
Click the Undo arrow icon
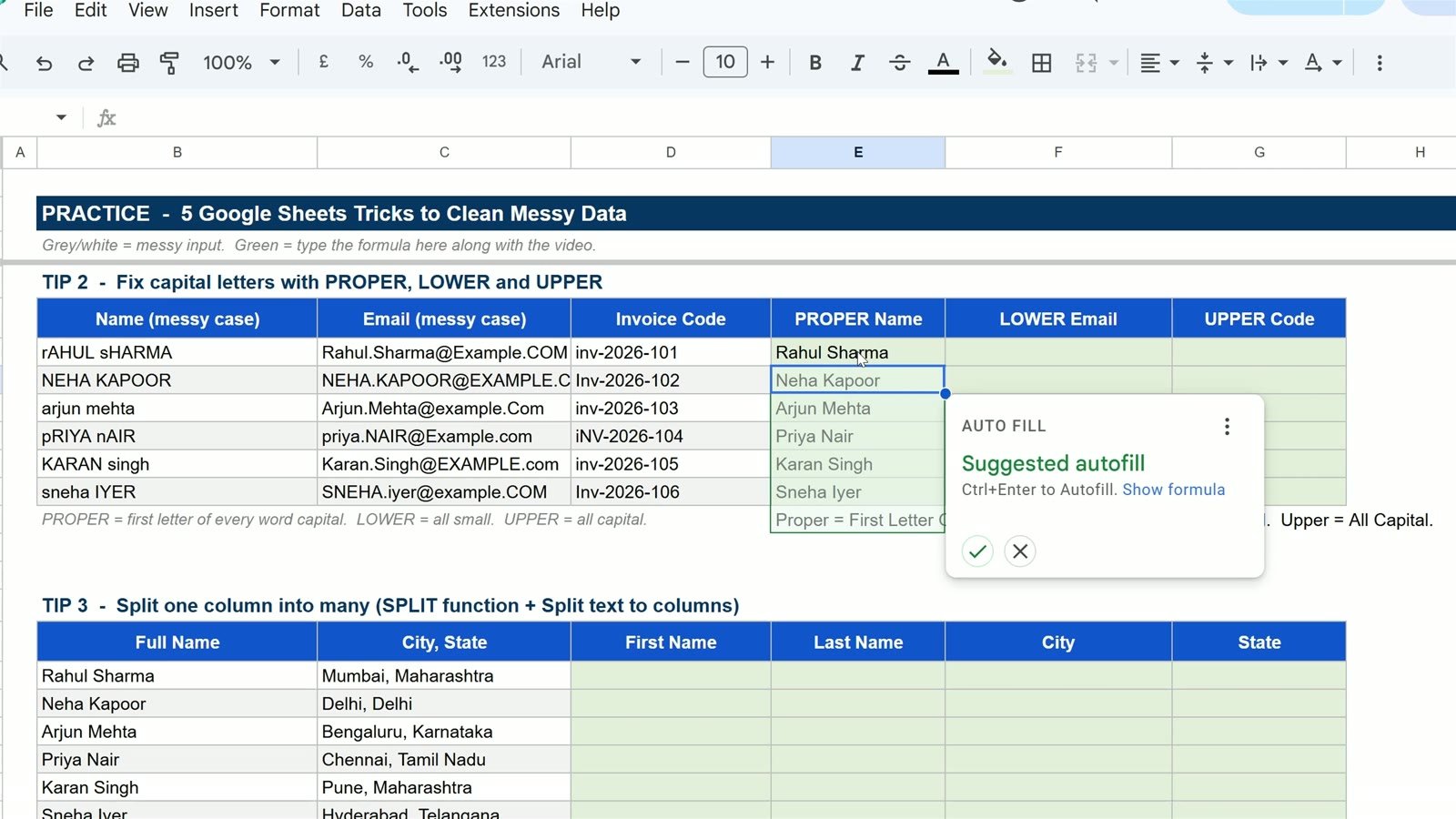pyautogui.click(x=44, y=63)
